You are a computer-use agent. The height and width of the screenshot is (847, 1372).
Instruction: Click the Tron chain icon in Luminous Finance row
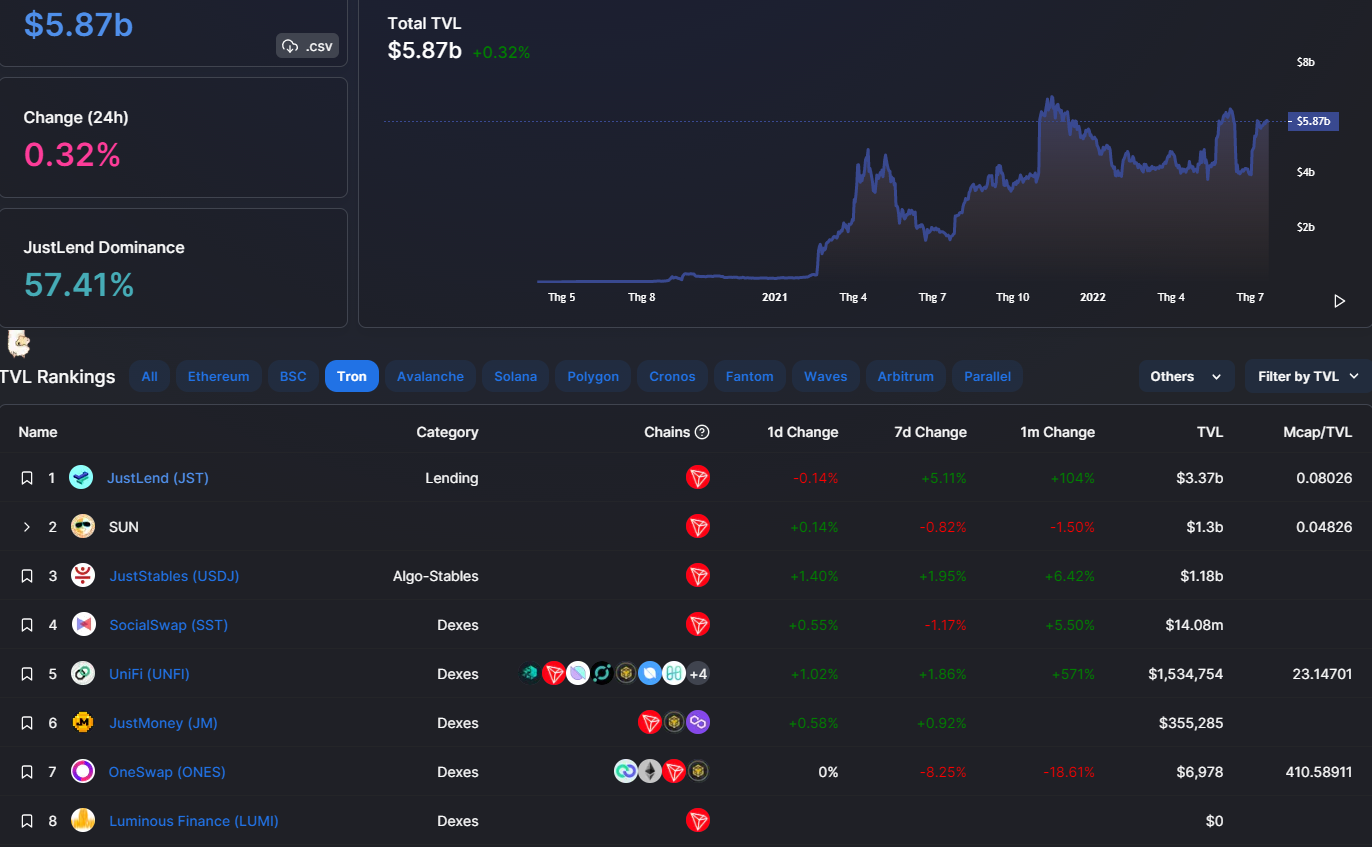[698, 821]
